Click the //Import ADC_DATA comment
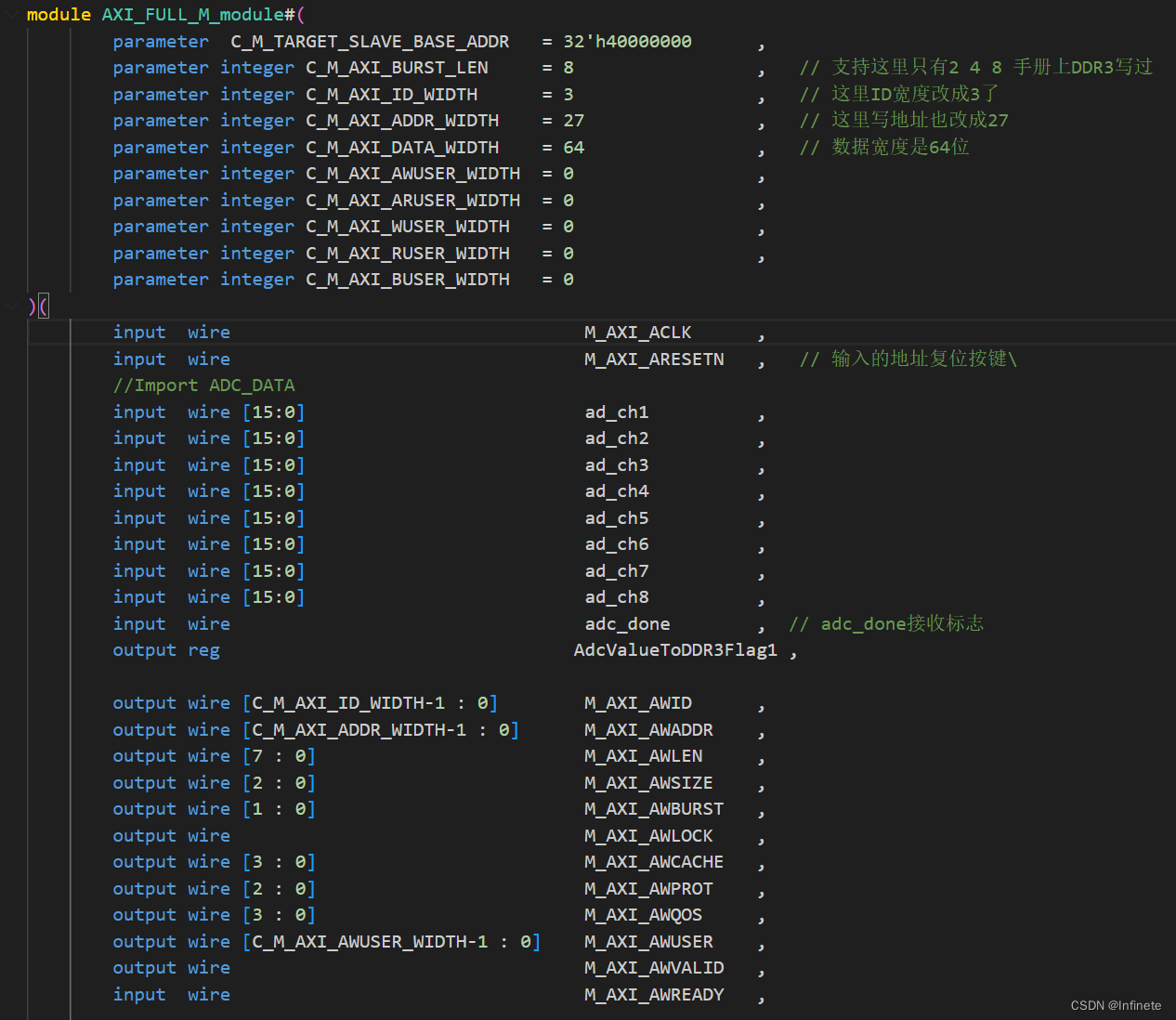The image size is (1176, 1020). pyautogui.click(x=203, y=385)
